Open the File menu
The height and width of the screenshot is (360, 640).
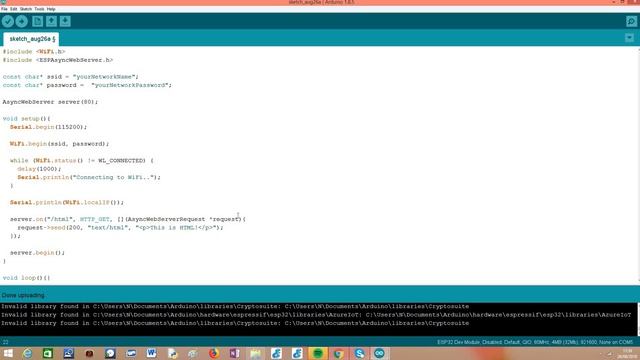(x=4, y=9)
